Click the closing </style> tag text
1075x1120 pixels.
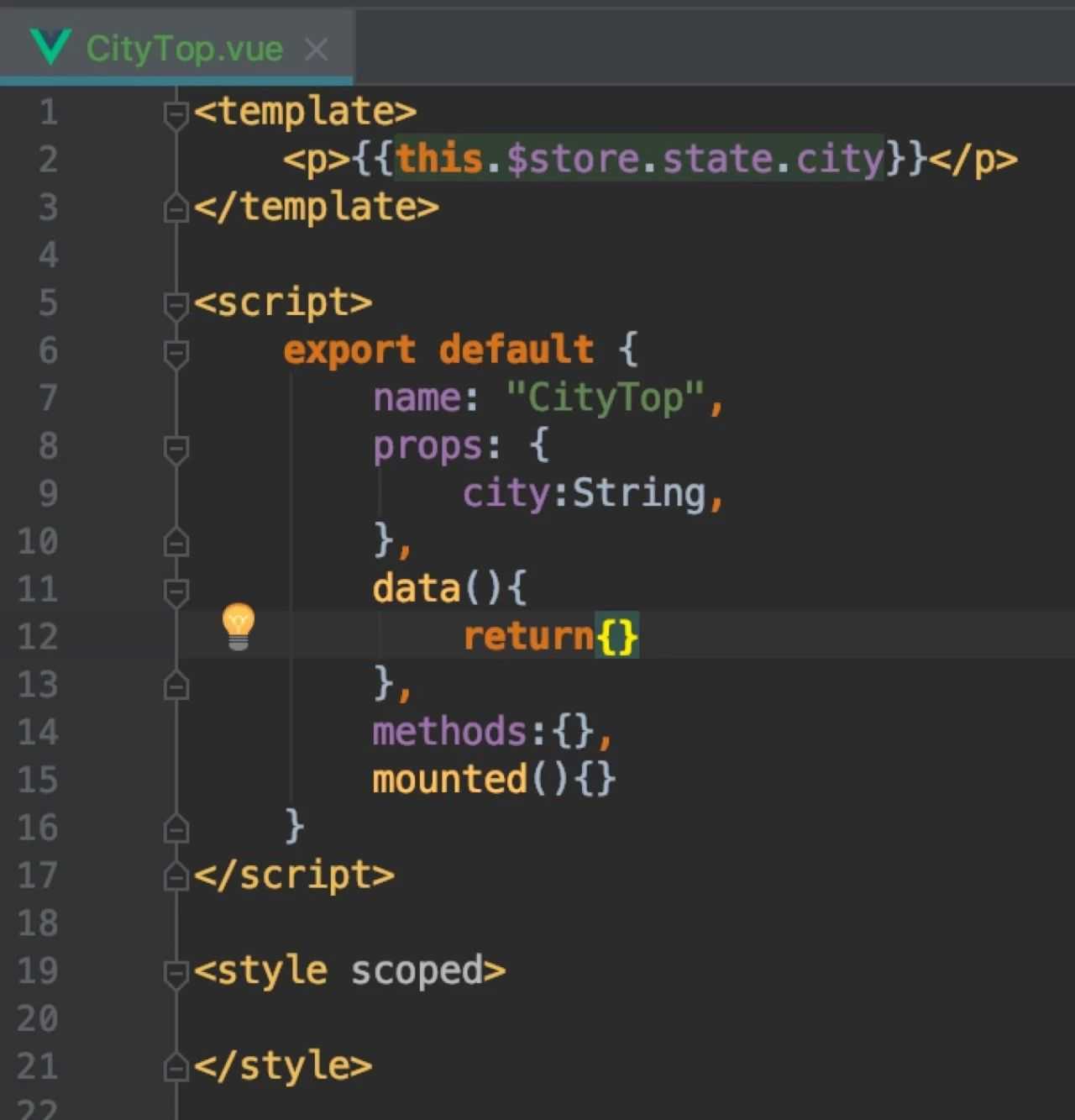pyautogui.click(x=283, y=1066)
